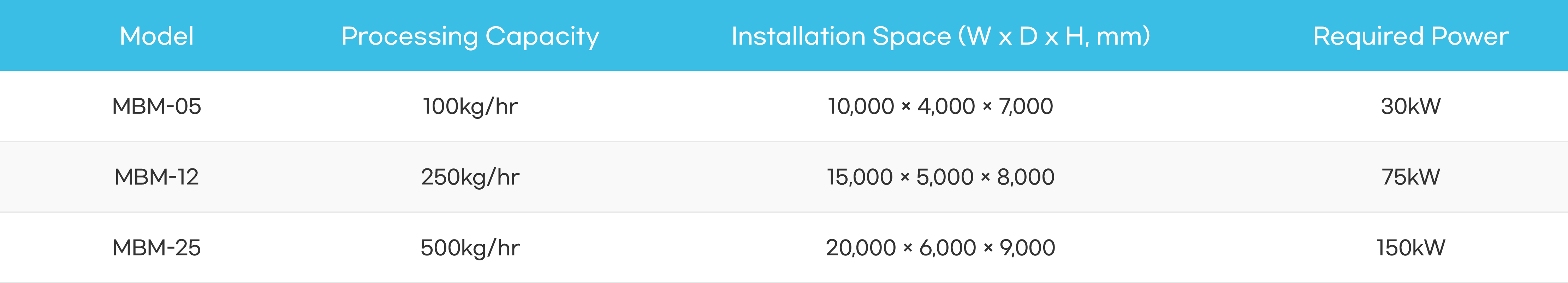Click the Required Power column header
The image size is (1568, 283).
tap(1410, 36)
